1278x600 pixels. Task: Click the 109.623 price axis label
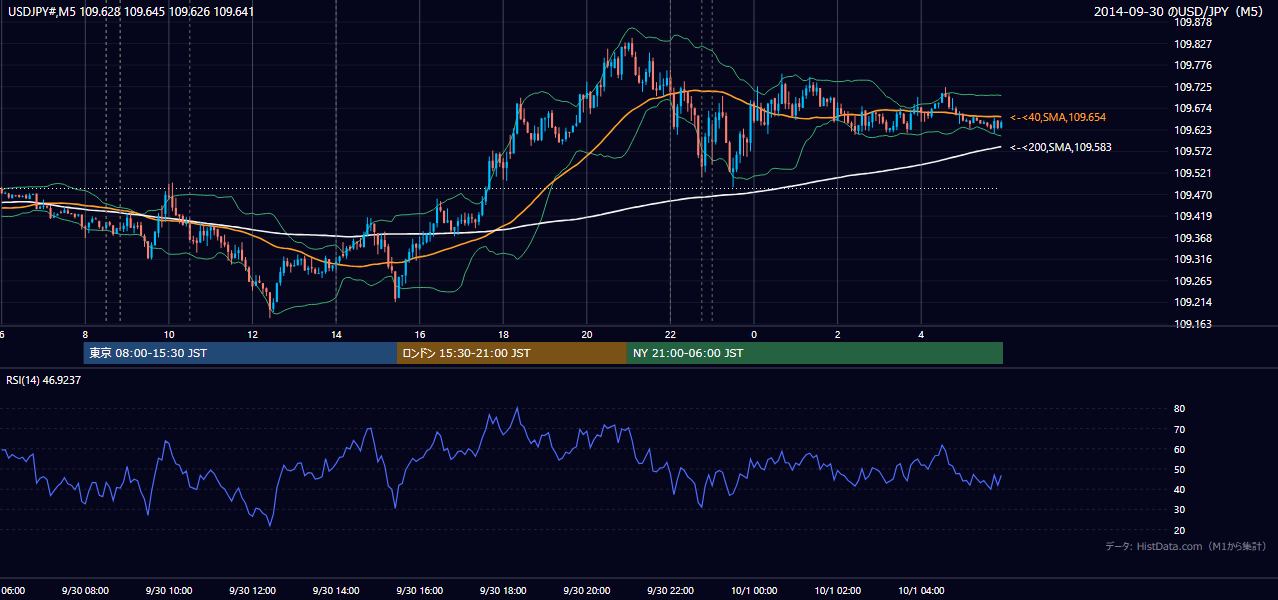click(x=1193, y=130)
